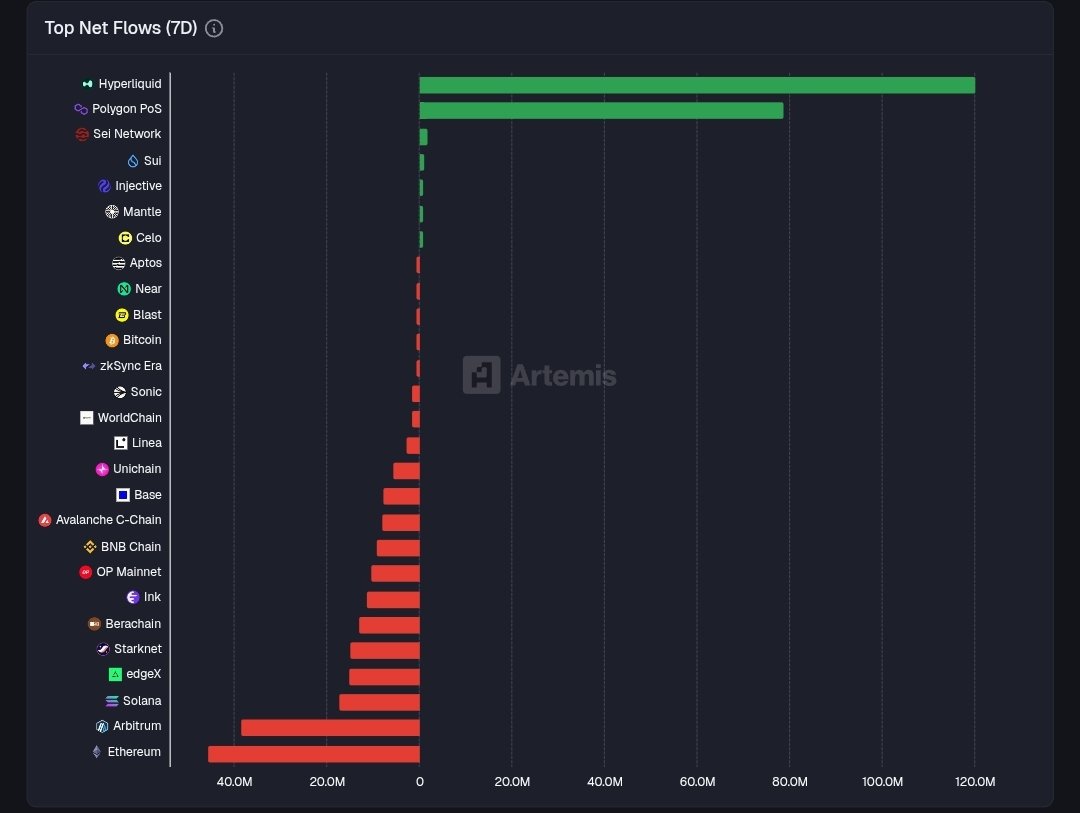
Task: Click the Sei Network logo icon
Action: (x=82, y=134)
